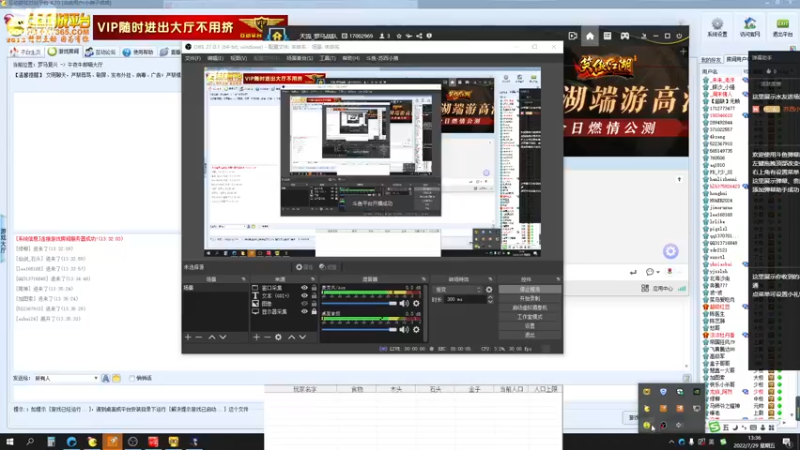Open chat recipient dropdown in game platform
The height and width of the screenshot is (450, 800).
pyautogui.click(x=66, y=379)
